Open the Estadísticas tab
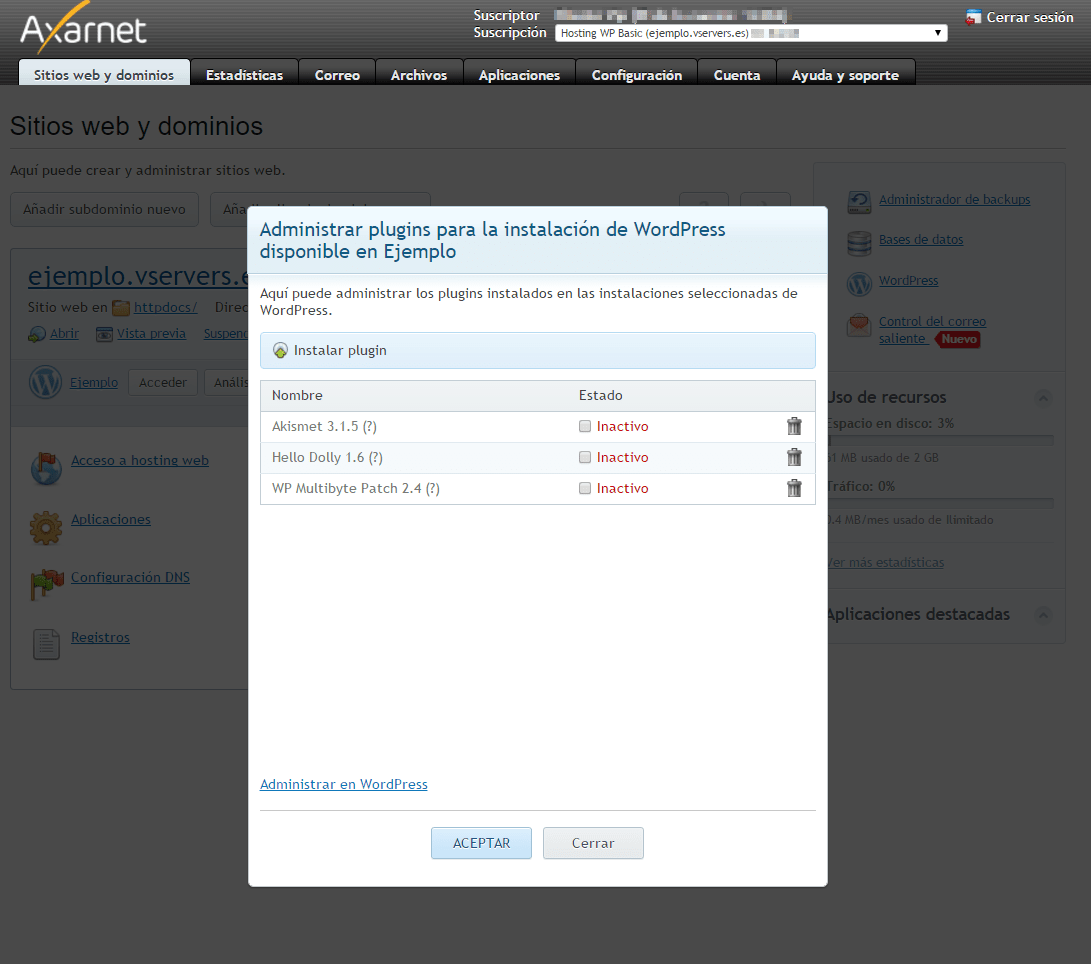Screen dimensions: 1091x964 click(x=244, y=74)
